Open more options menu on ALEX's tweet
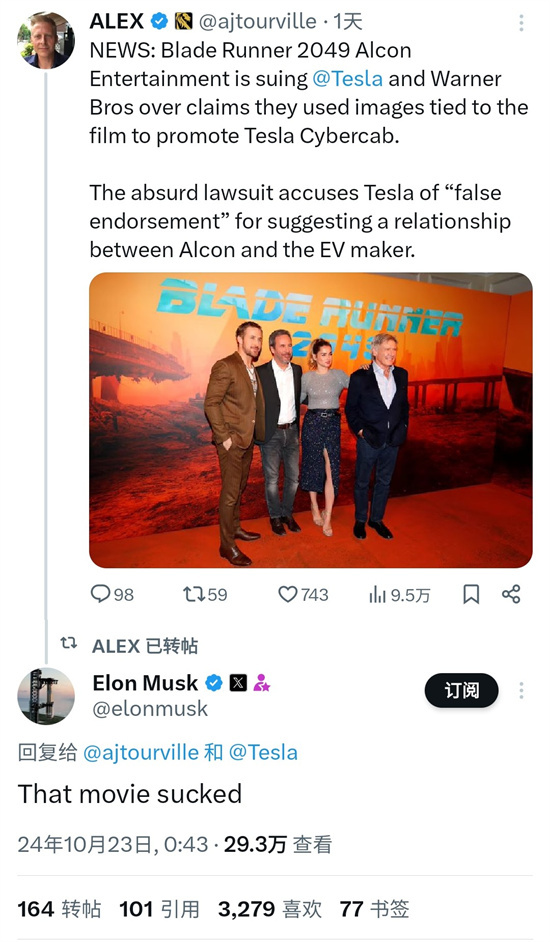This screenshot has width=550, height=942. 521,23
